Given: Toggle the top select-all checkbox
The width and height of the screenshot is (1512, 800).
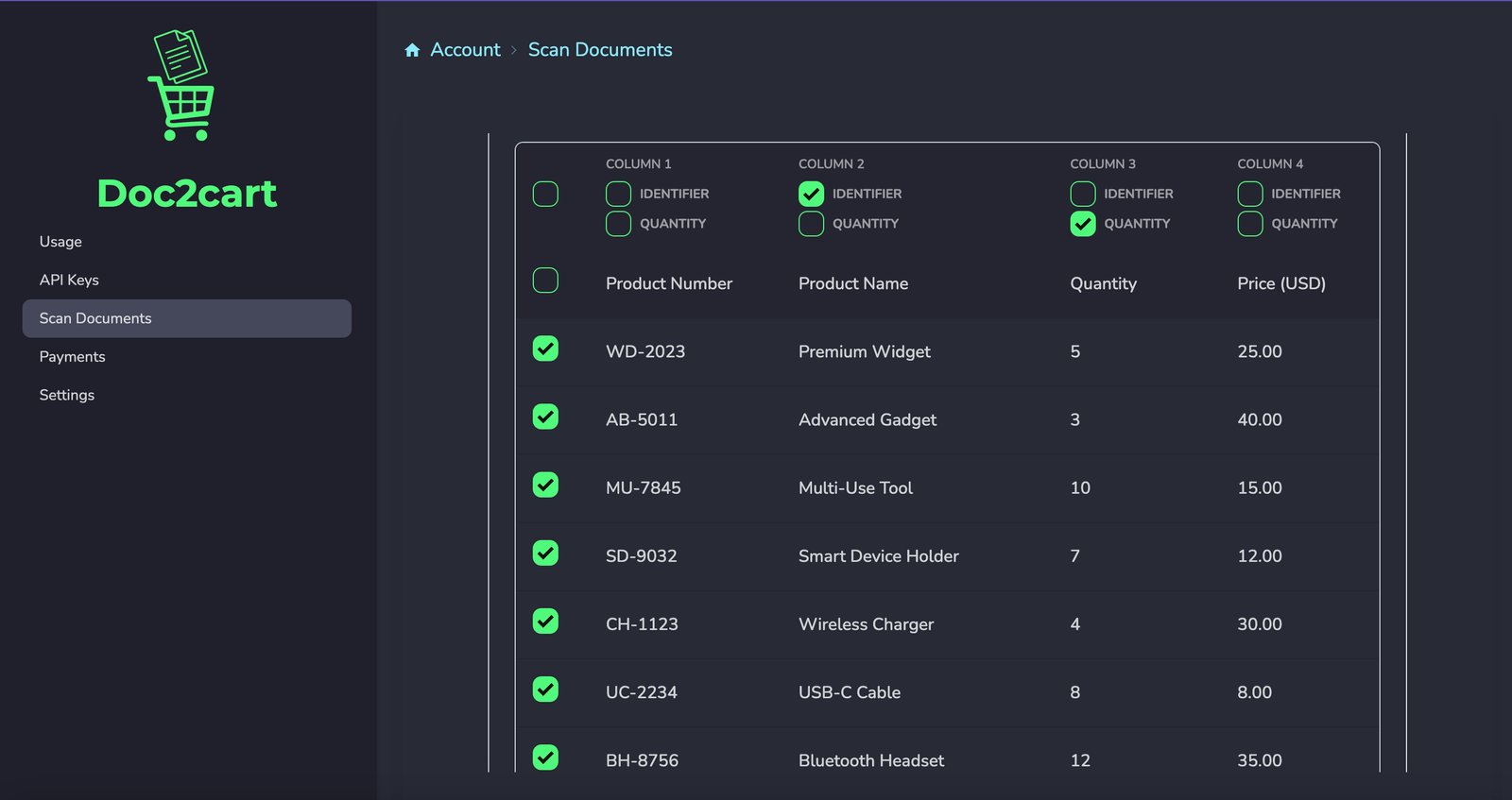Looking at the screenshot, I should [545, 194].
